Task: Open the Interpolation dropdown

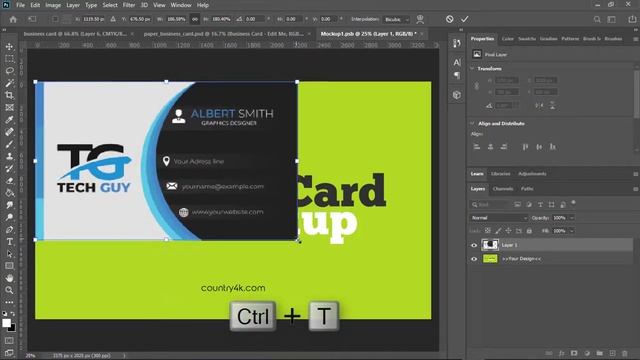Action: coord(396,20)
